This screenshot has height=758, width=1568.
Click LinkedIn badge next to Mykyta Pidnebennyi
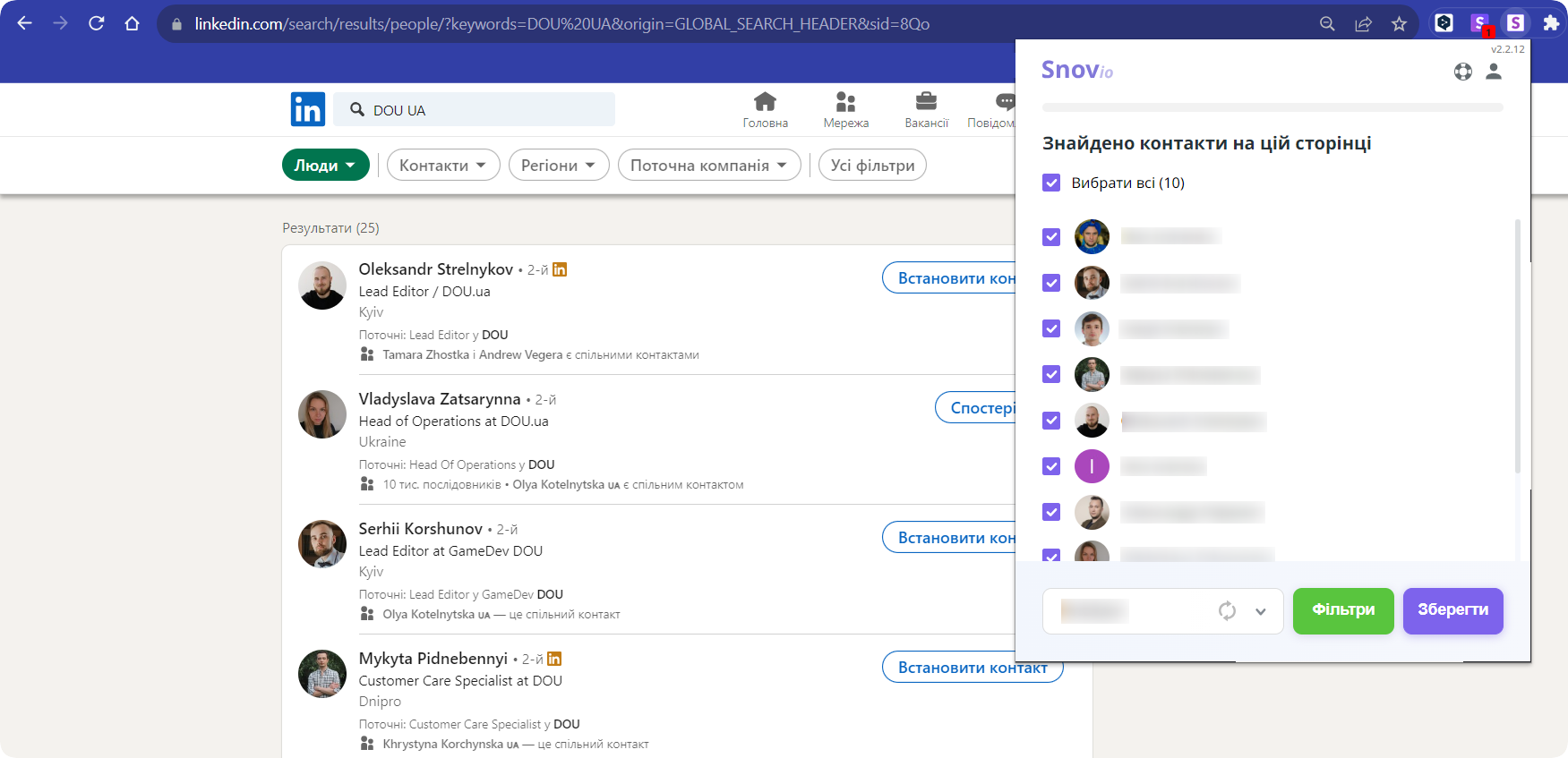554,659
